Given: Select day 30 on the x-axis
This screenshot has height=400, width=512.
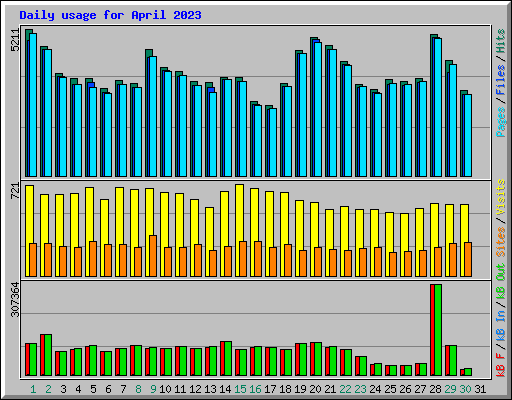Looking at the screenshot, I should 465,389.
